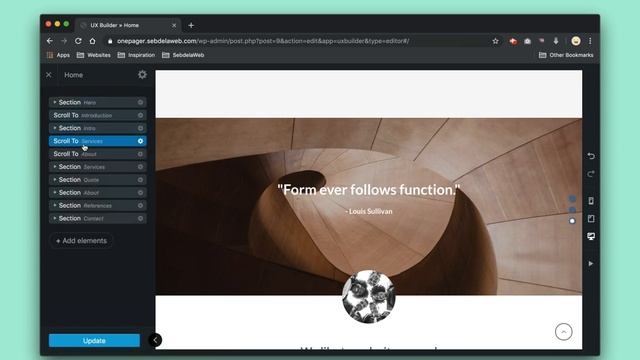The image size is (640, 360).
Task: Click the round profile photo in the preview
Action: click(x=369, y=297)
